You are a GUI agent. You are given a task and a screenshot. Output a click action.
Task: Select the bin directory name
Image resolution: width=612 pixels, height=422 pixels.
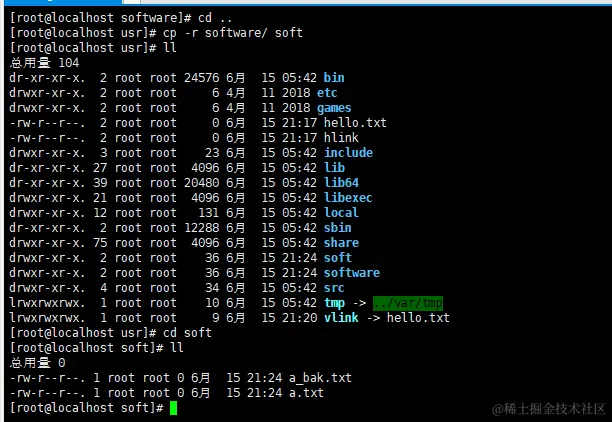(x=334, y=78)
